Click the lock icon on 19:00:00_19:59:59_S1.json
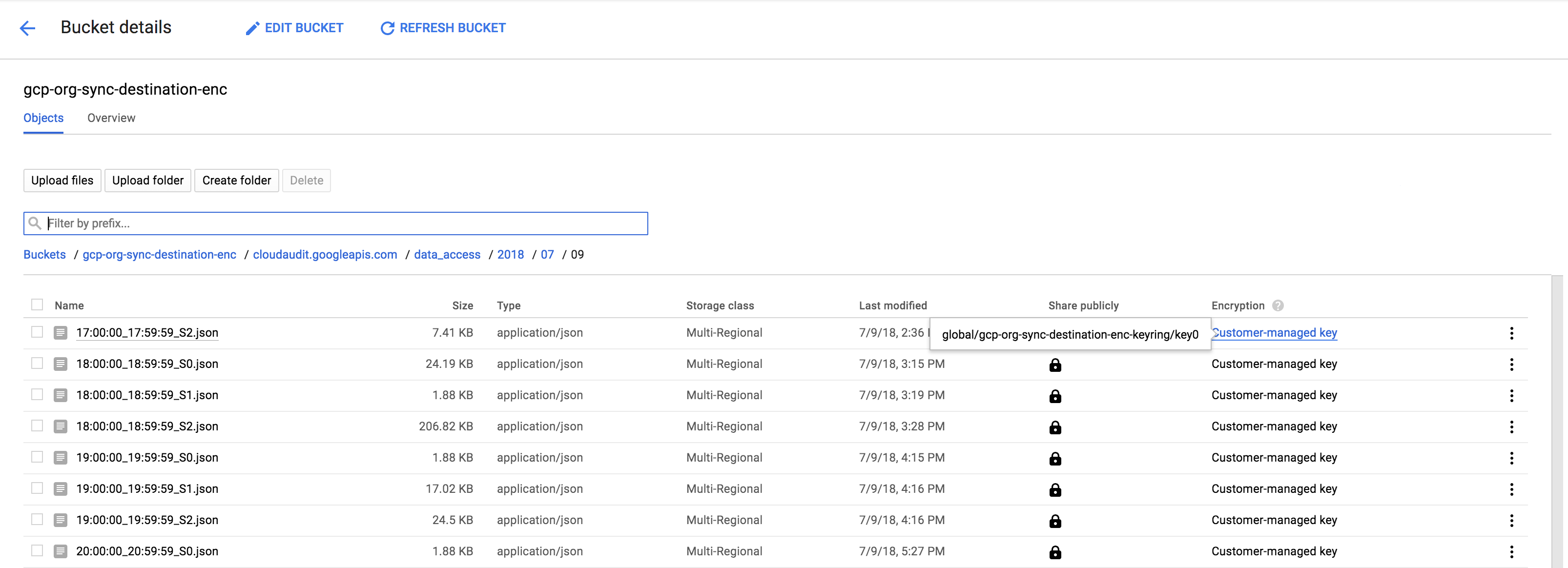This screenshot has width=1568, height=568. coord(1055,489)
